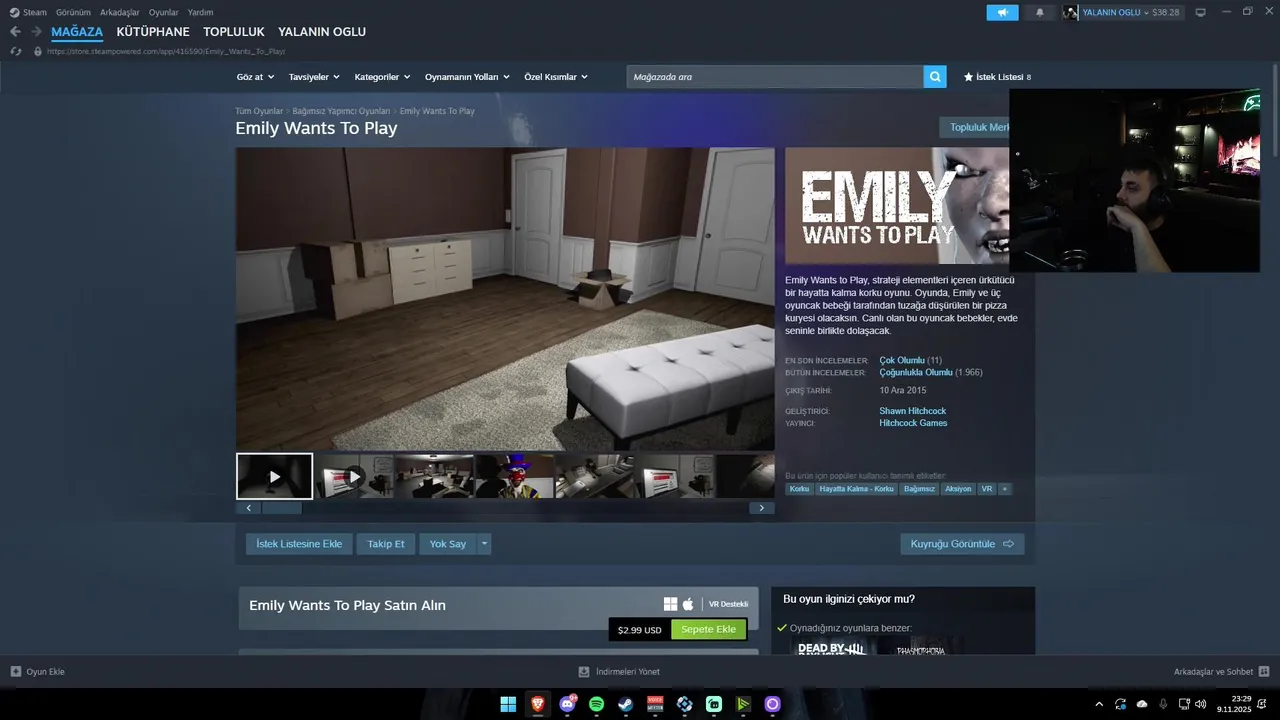
Task: Expand the Göz at menu
Action: click(x=256, y=77)
